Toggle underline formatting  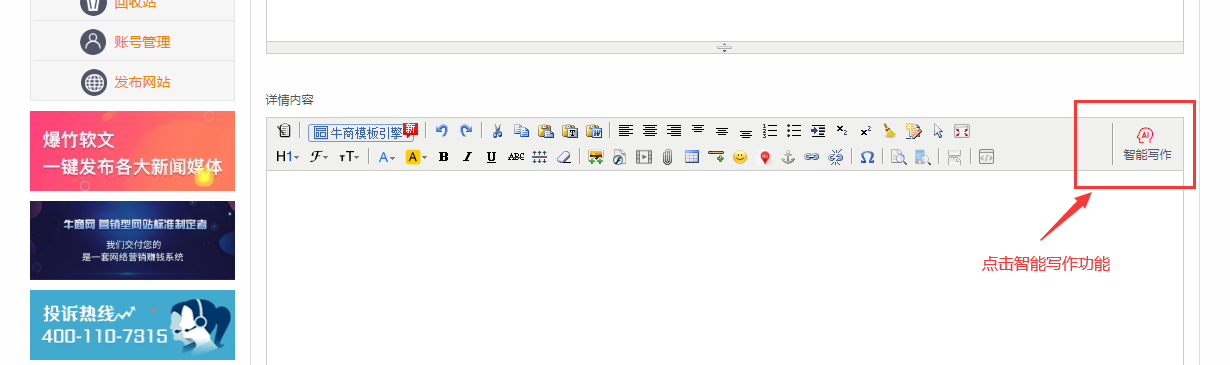pyautogui.click(x=491, y=157)
